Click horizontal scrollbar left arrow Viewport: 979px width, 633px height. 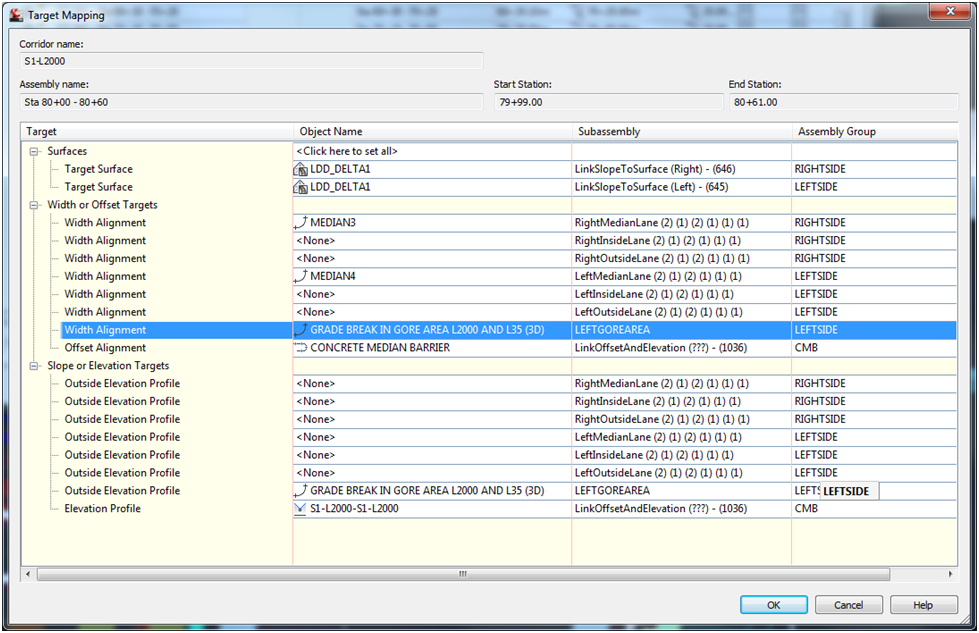click(28, 574)
